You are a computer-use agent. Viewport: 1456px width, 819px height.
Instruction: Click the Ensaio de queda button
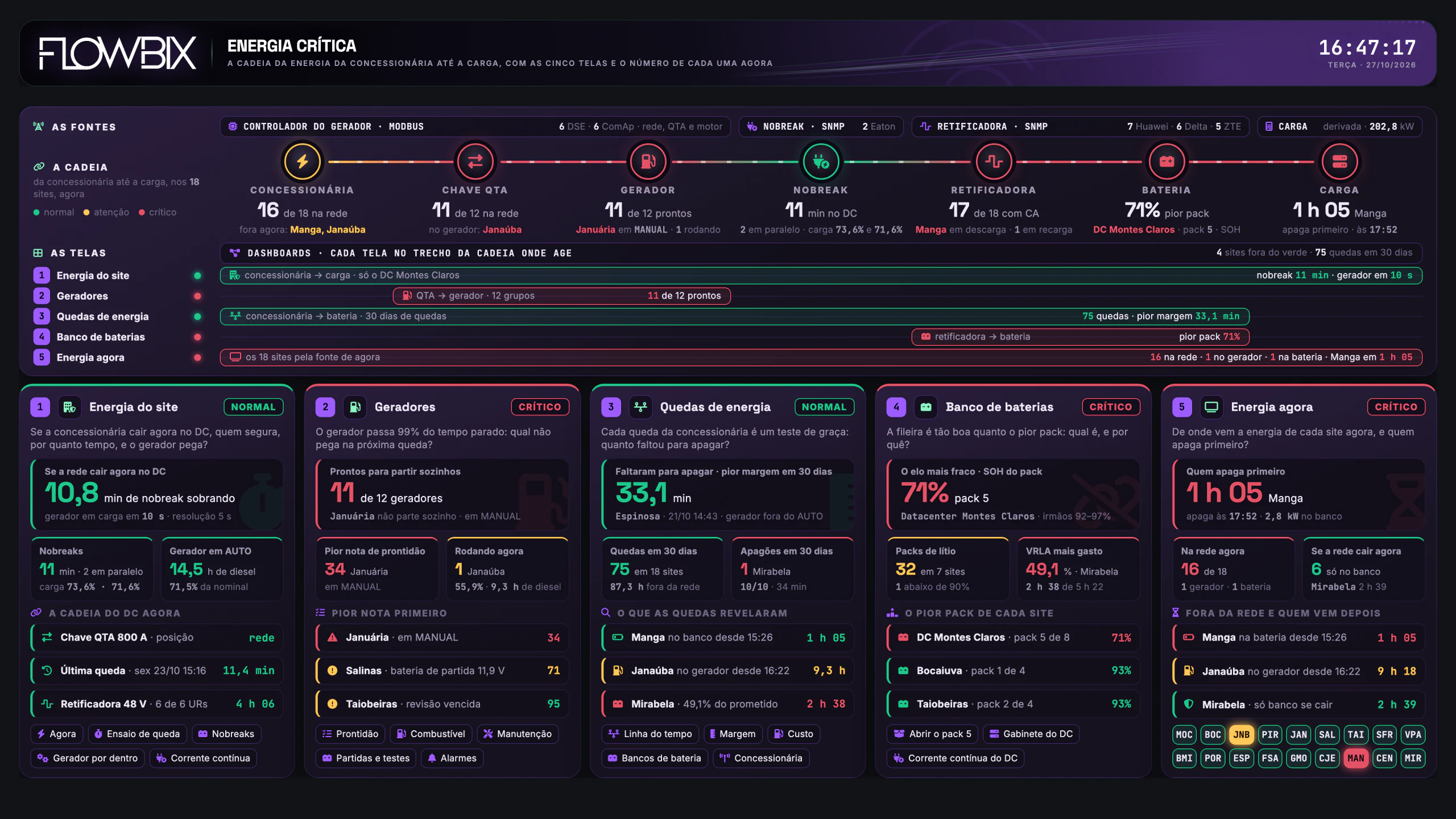point(137,734)
